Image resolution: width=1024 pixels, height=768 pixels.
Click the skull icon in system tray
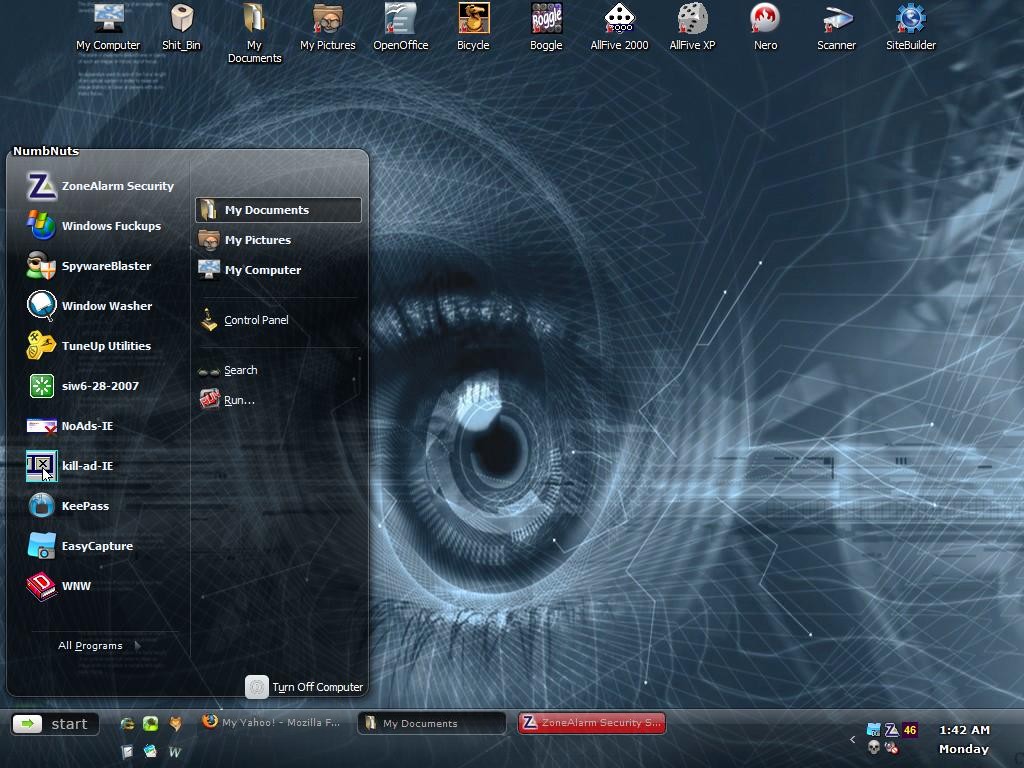point(873,748)
